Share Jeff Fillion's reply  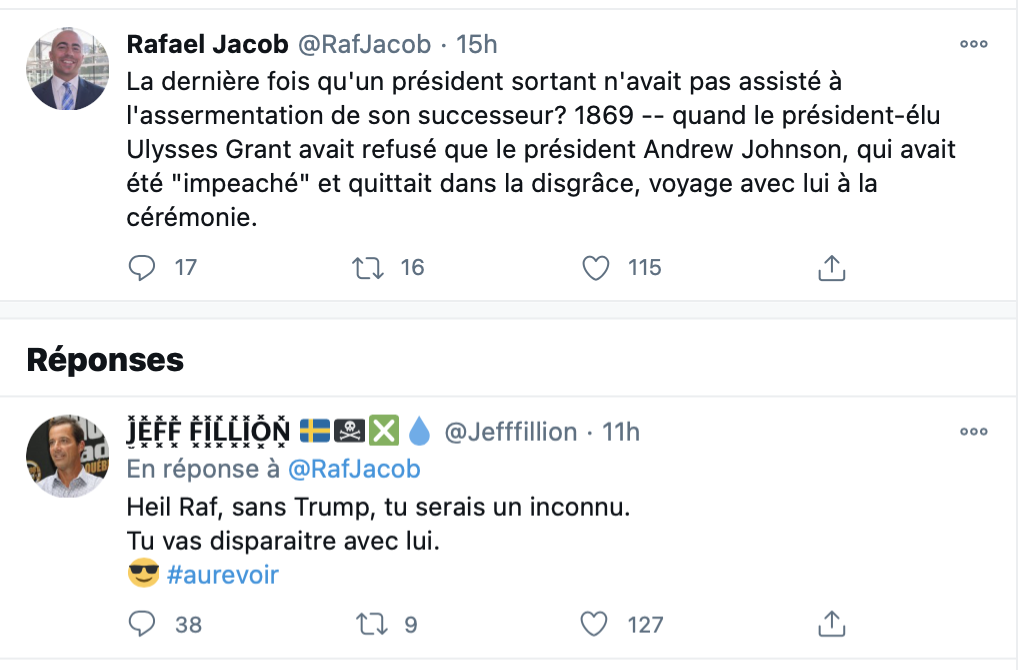click(832, 624)
